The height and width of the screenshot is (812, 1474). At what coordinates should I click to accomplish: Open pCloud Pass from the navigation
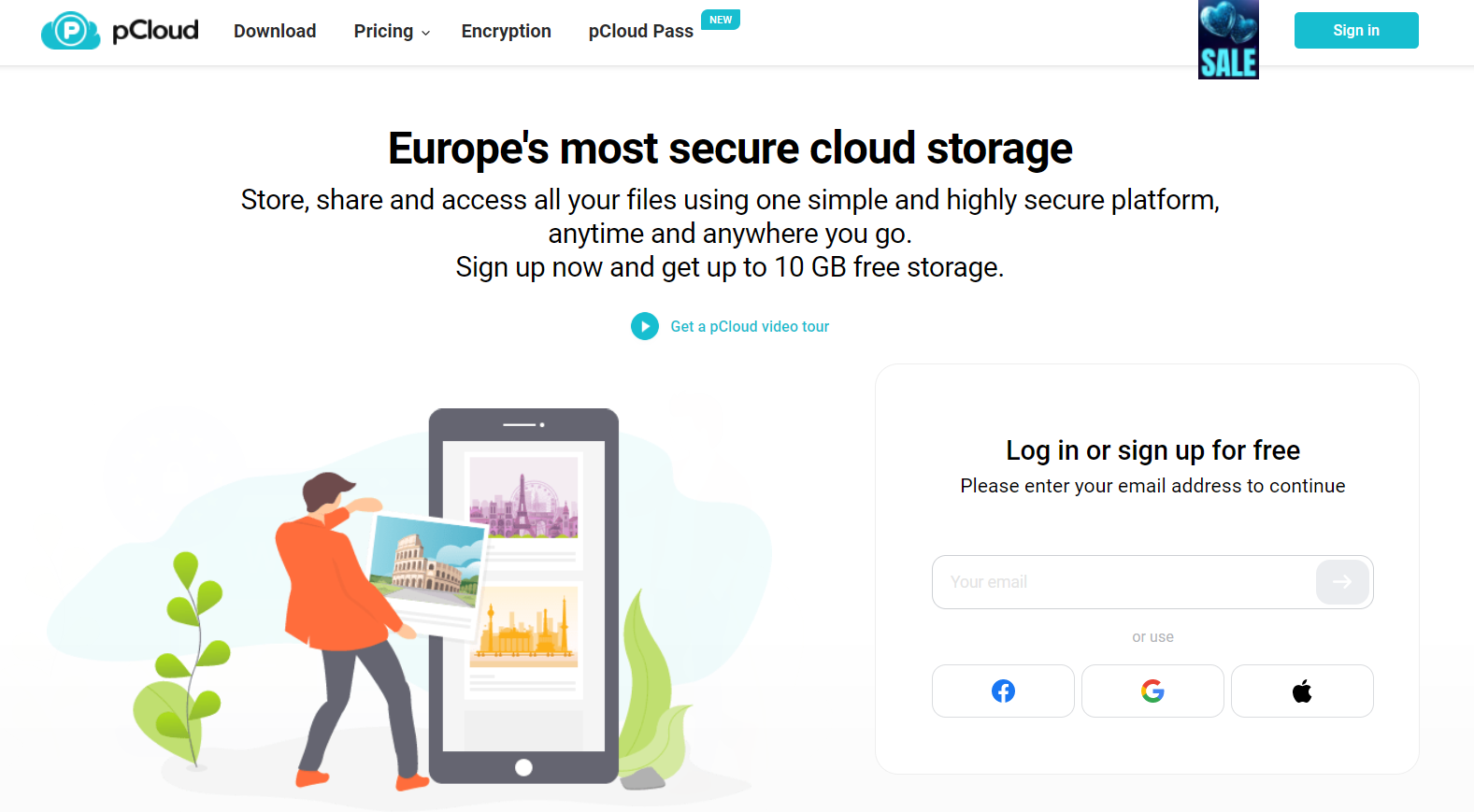[x=640, y=31]
